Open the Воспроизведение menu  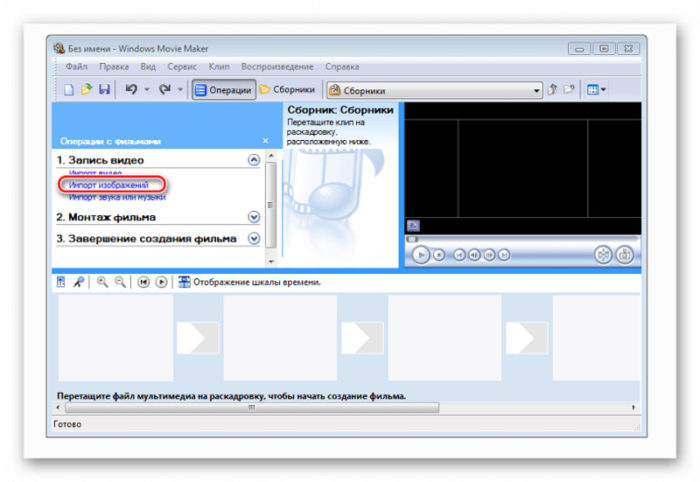(x=277, y=67)
